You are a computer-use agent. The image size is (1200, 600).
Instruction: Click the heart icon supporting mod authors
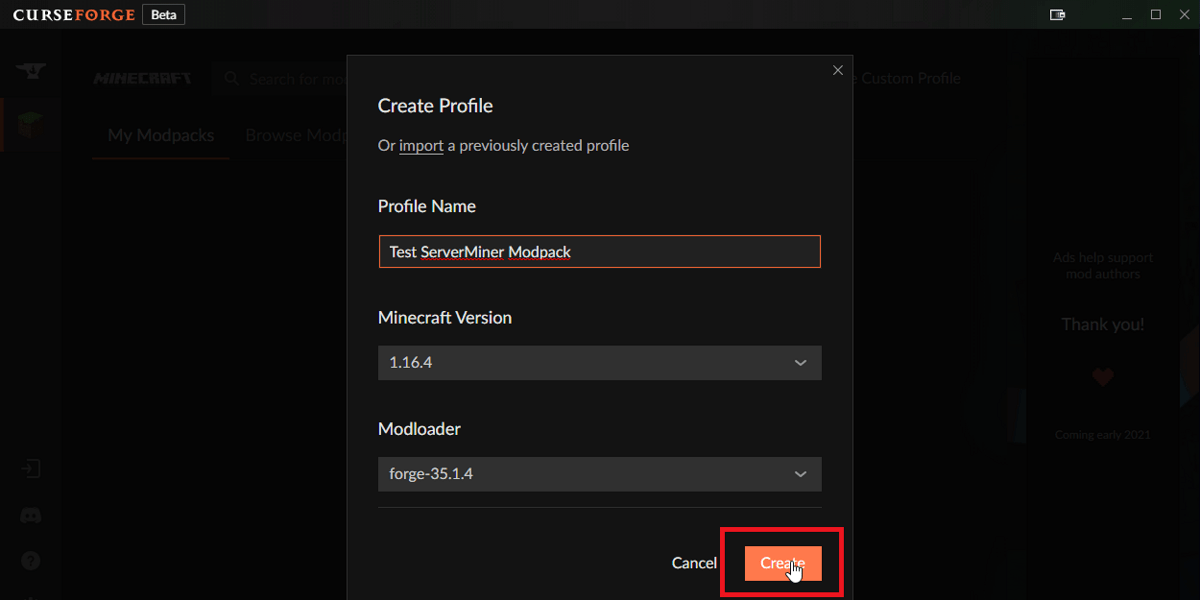pyautogui.click(x=1102, y=377)
